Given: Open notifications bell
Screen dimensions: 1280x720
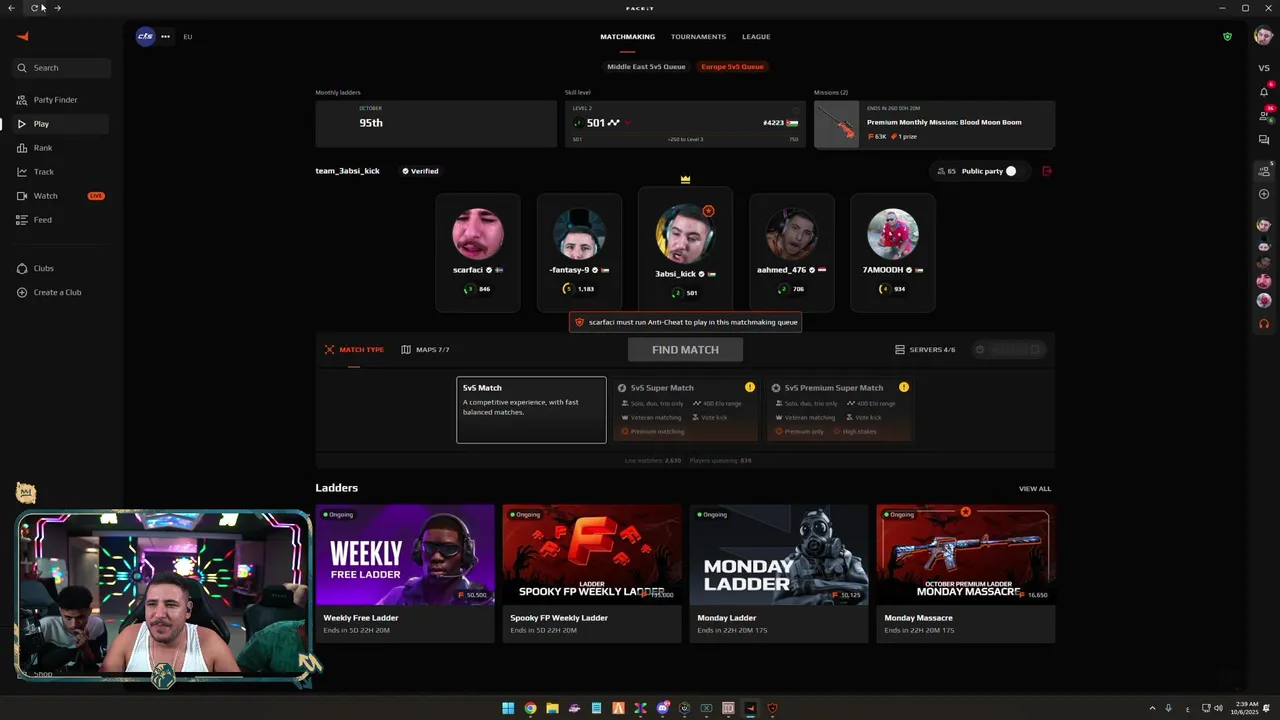Looking at the screenshot, I should (1264, 92).
